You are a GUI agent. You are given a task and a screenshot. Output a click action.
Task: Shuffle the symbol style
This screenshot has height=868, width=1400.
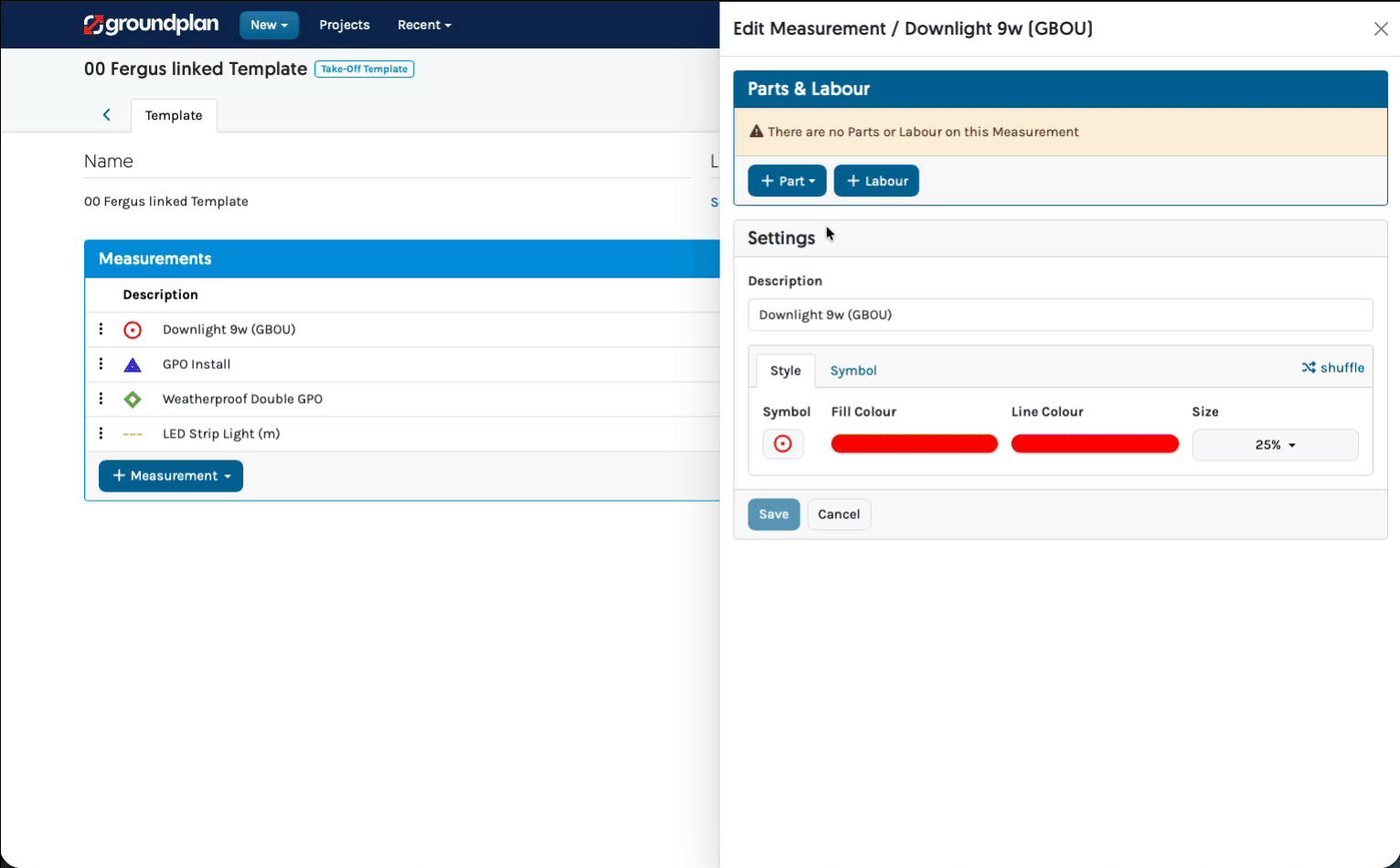tap(1332, 367)
